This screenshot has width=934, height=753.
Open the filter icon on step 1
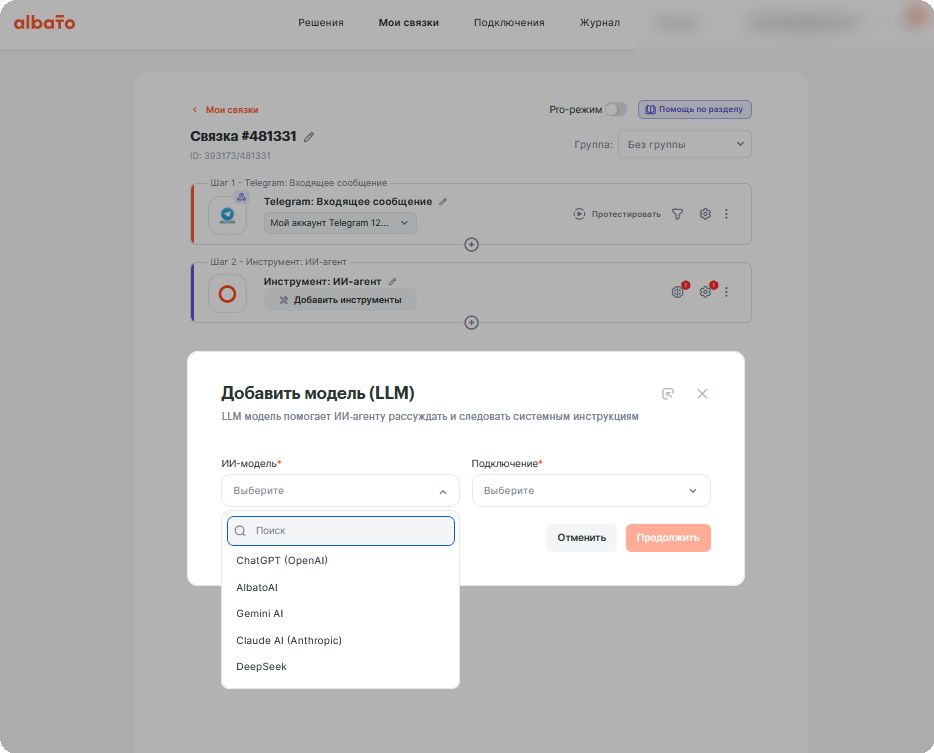pos(677,214)
